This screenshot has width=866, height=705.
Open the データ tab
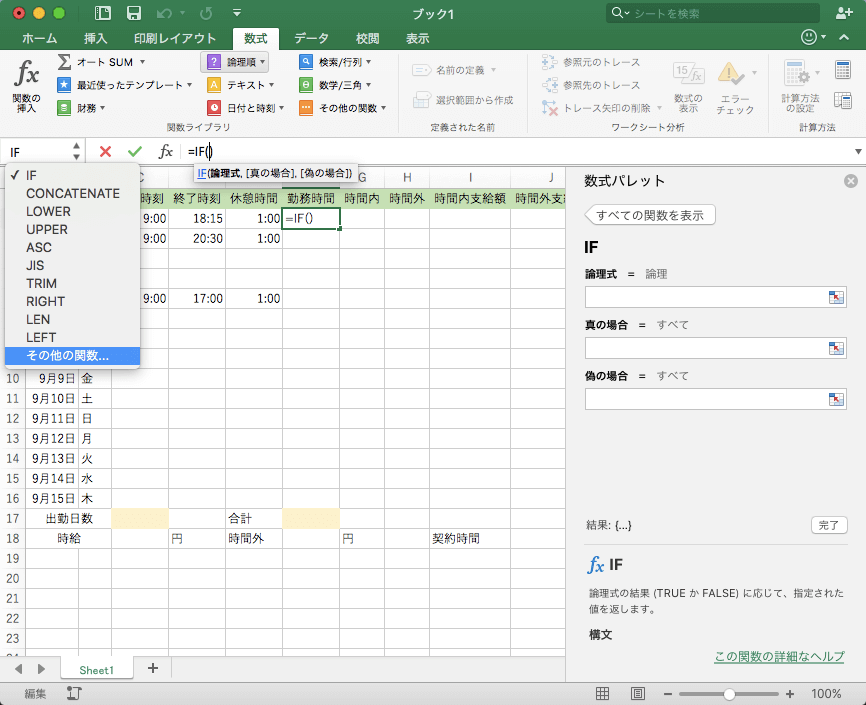[311, 38]
